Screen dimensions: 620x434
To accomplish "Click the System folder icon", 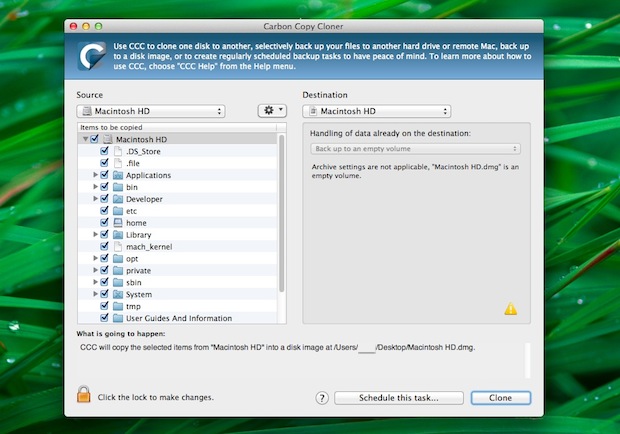I will pyautogui.click(x=118, y=294).
